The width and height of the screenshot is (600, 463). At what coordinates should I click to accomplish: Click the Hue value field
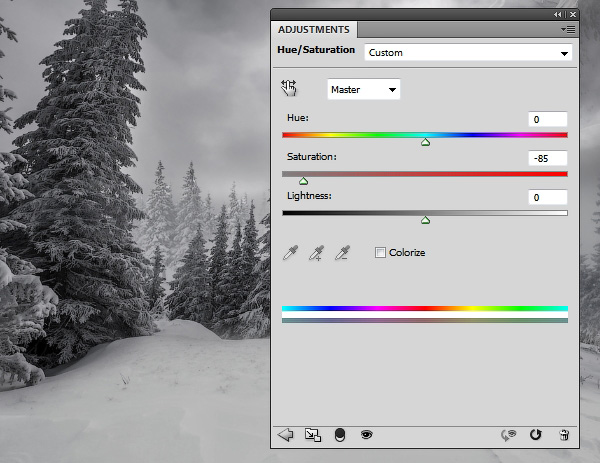[548, 119]
